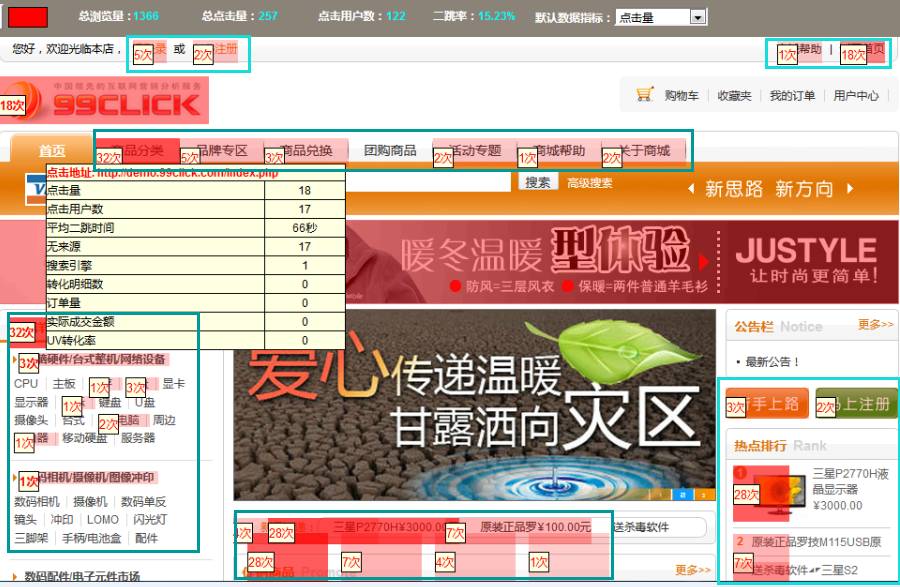900x587 pixels.
Task: Open the 购物车 link
Action: [x=681, y=96]
